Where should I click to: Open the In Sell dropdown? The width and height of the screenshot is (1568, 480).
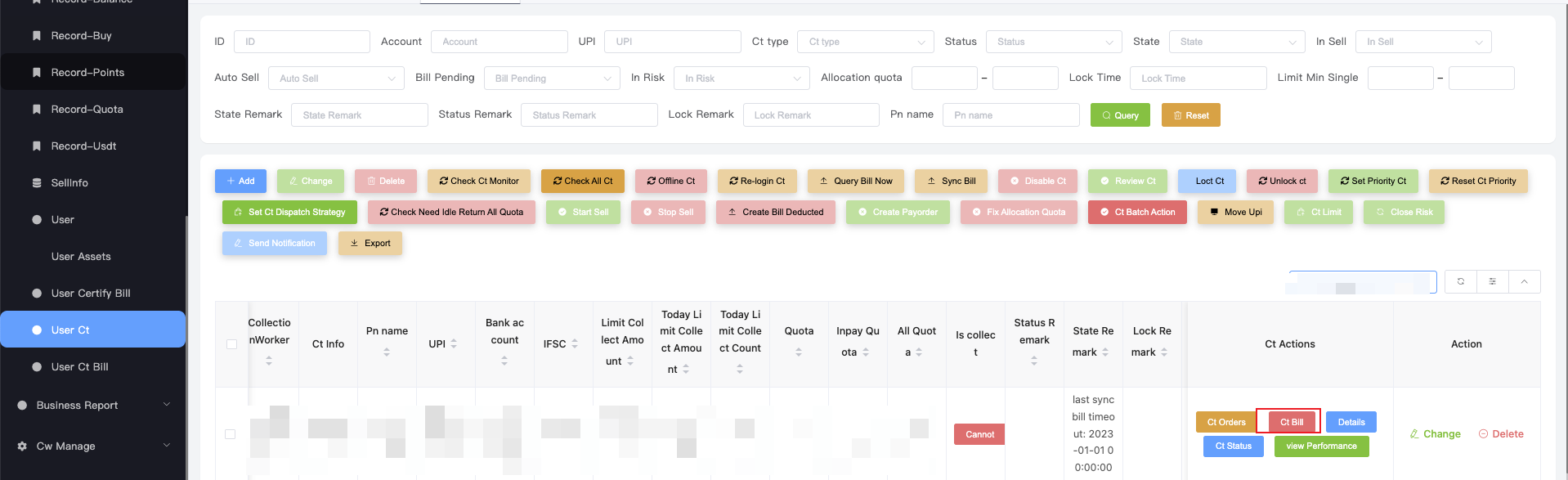click(x=1423, y=42)
